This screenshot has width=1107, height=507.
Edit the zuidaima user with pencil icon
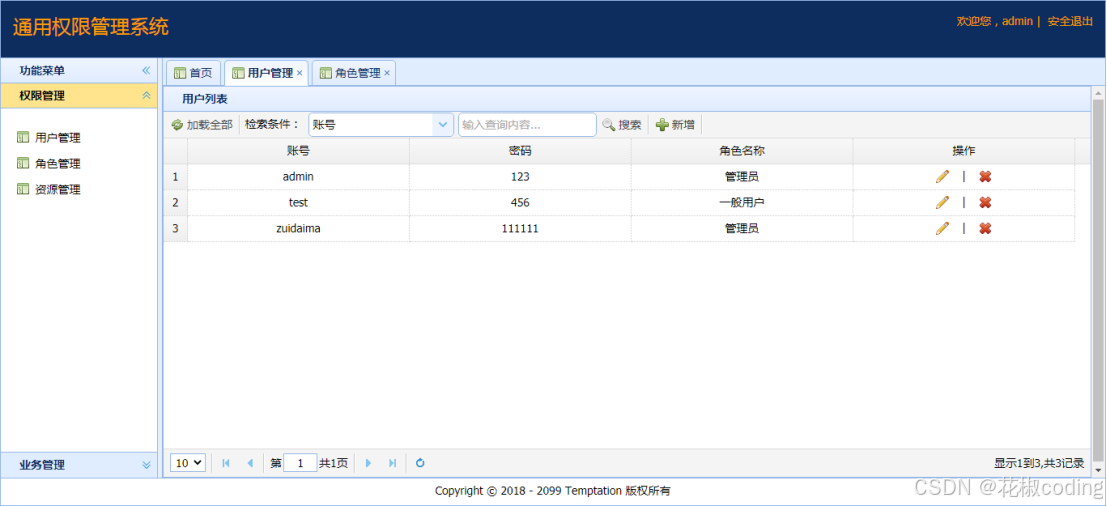942,228
